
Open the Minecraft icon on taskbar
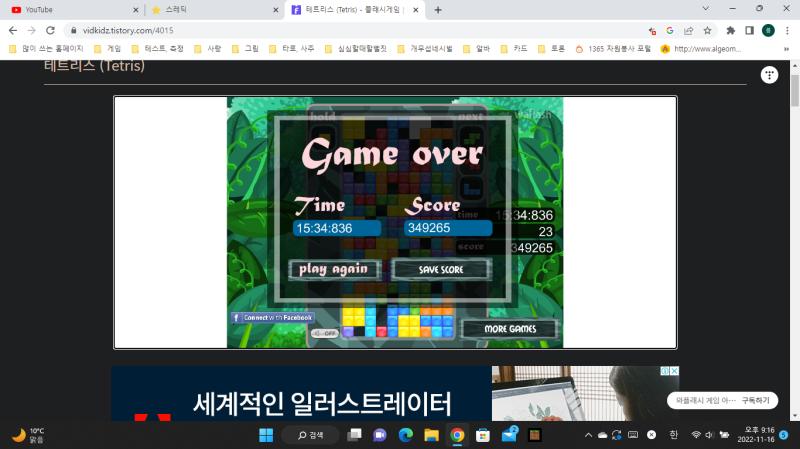[535, 435]
